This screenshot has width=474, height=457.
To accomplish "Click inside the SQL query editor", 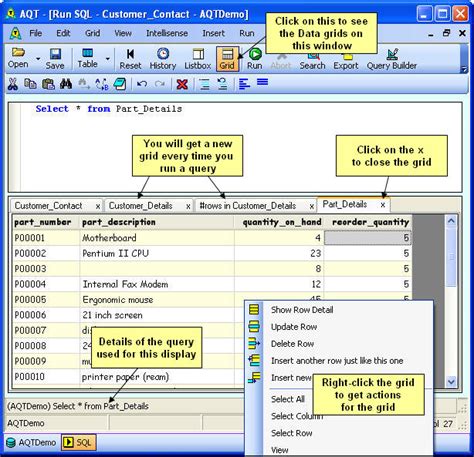I will 235,147.
